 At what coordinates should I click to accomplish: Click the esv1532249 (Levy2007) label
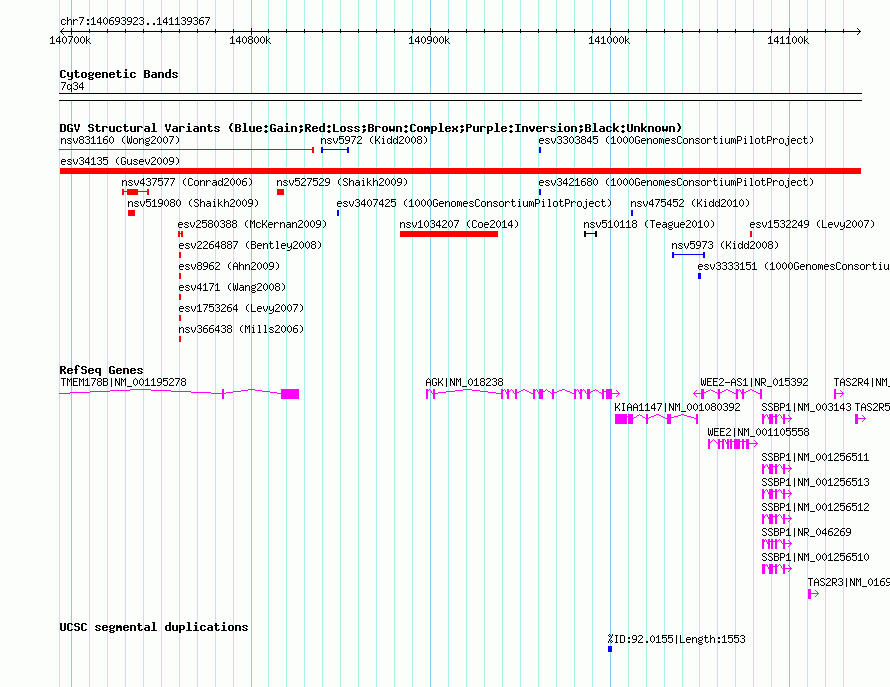(812, 224)
